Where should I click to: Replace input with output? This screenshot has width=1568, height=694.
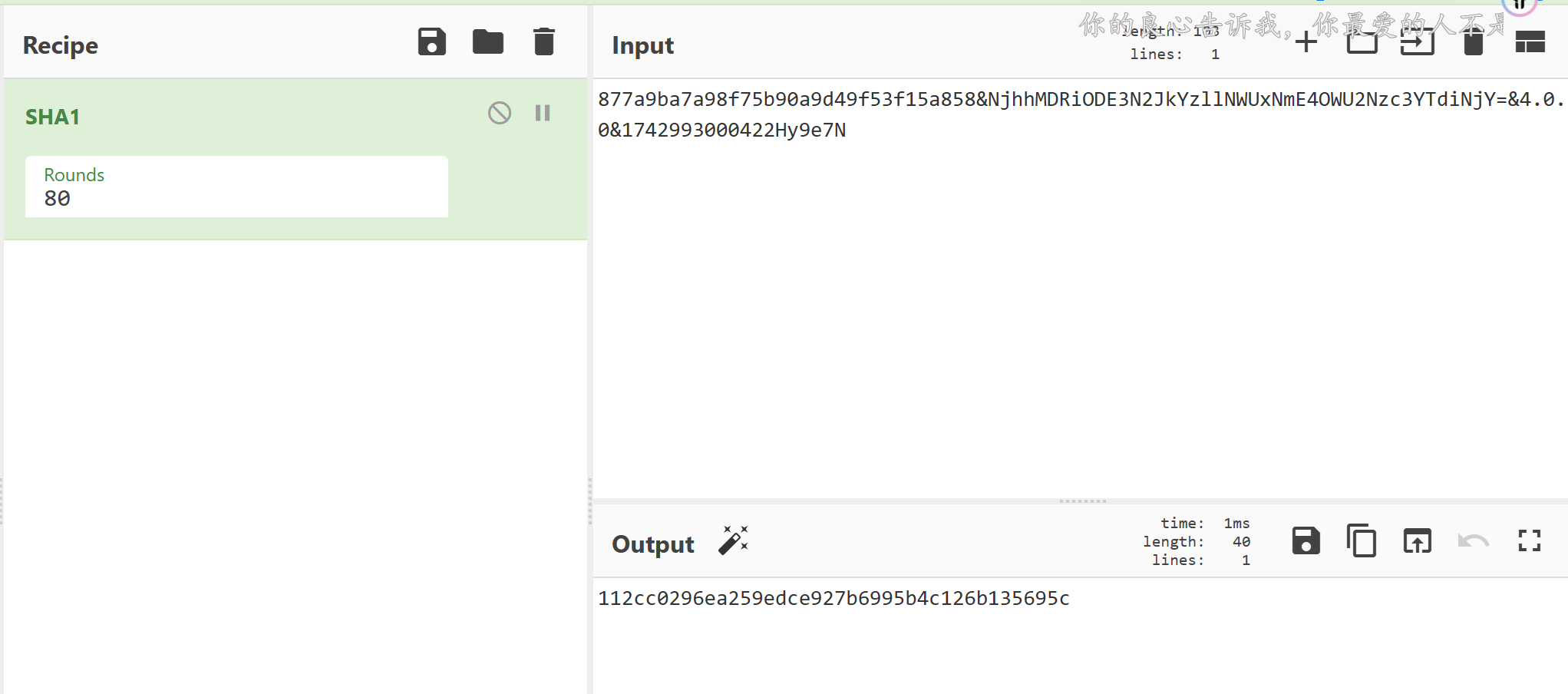tap(1417, 541)
